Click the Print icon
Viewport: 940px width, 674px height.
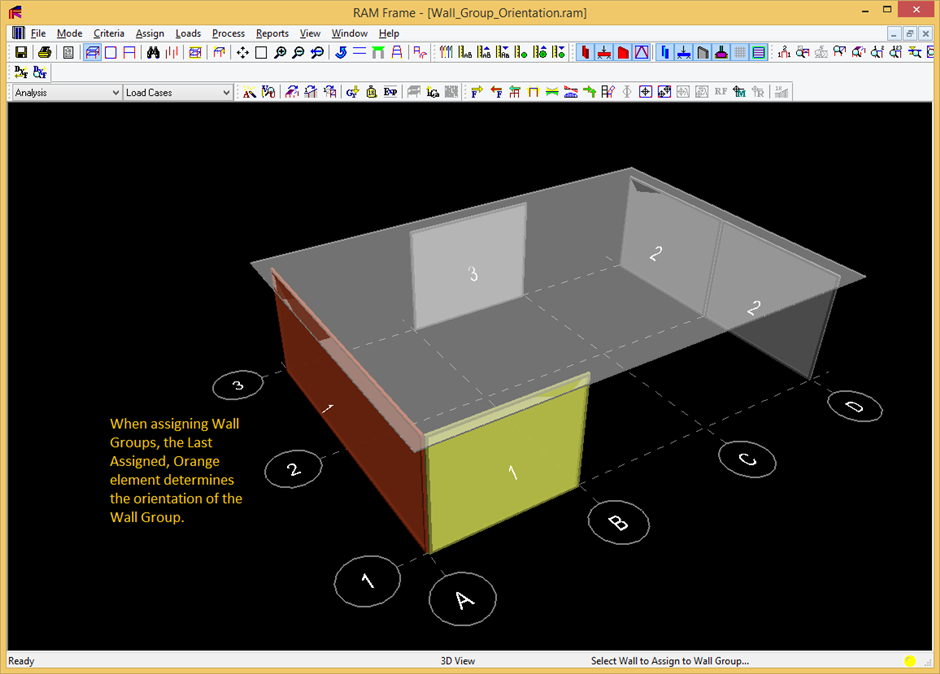tap(45, 53)
